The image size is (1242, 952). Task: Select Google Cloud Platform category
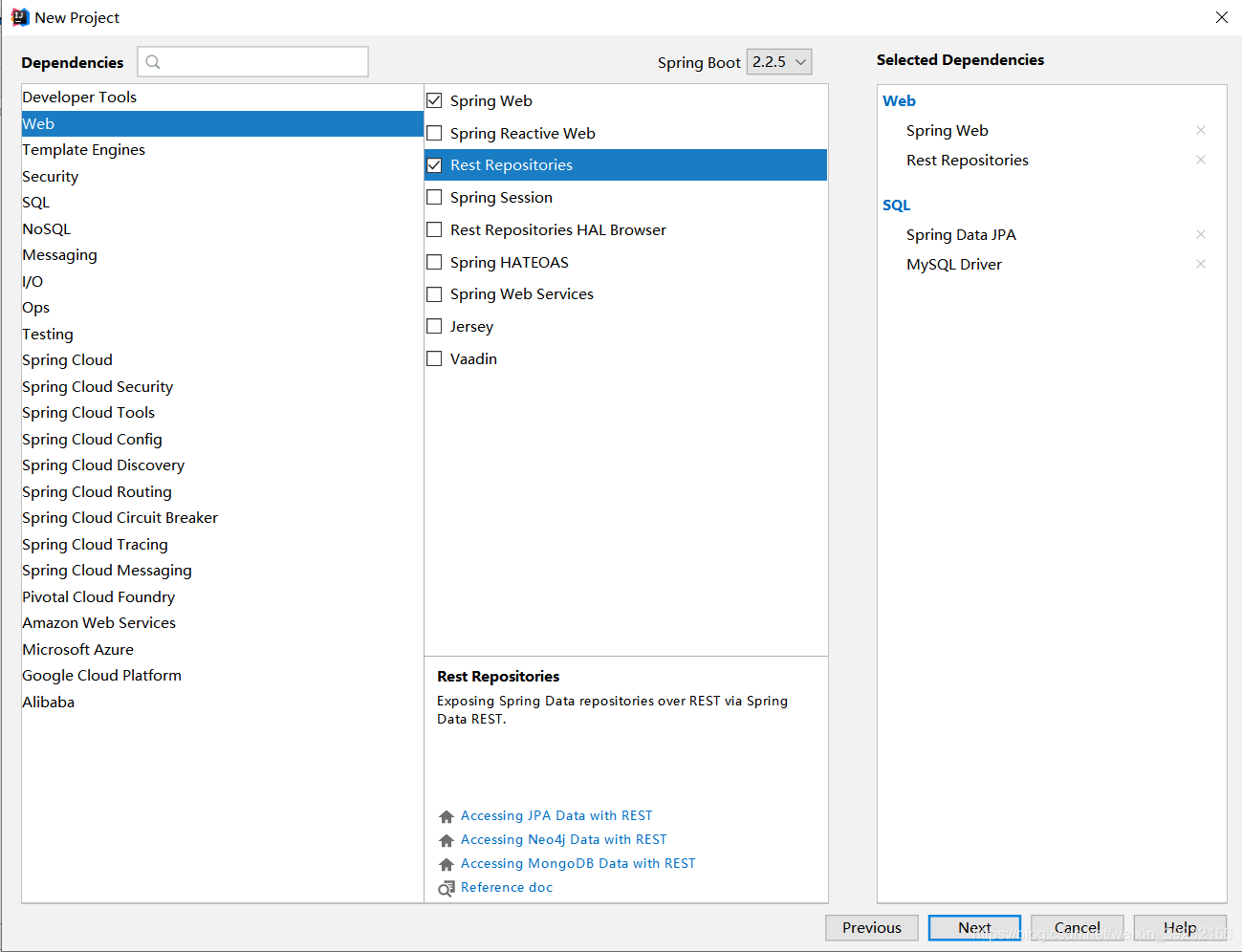pos(222,676)
